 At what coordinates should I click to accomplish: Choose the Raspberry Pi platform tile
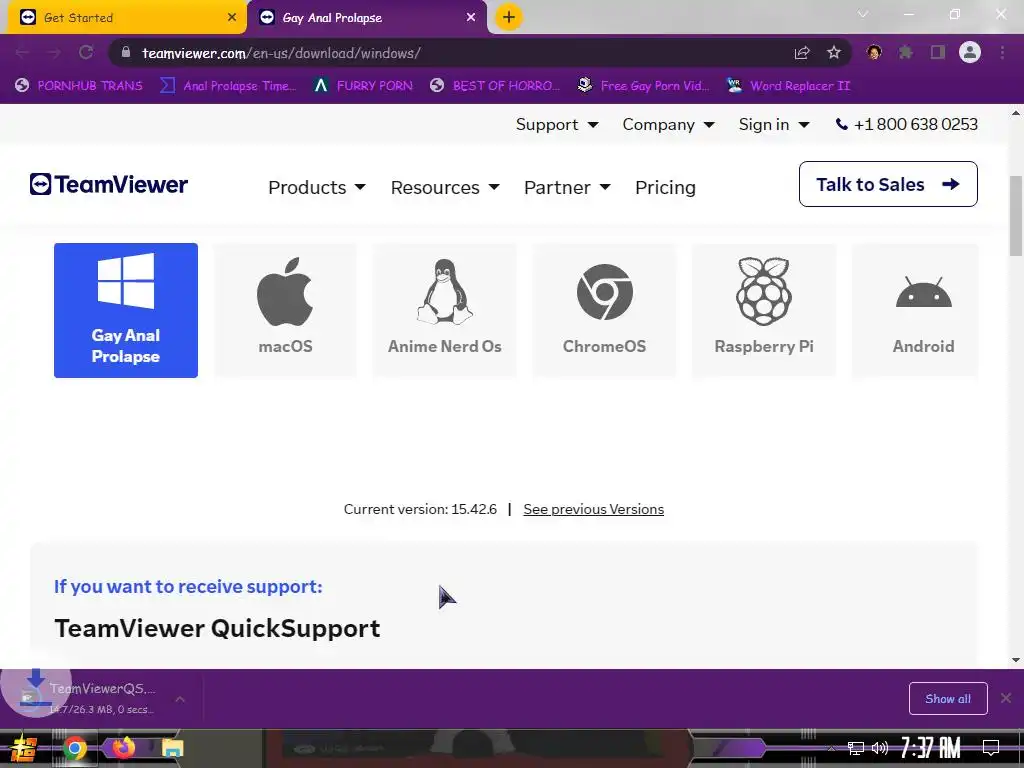coord(763,310)
